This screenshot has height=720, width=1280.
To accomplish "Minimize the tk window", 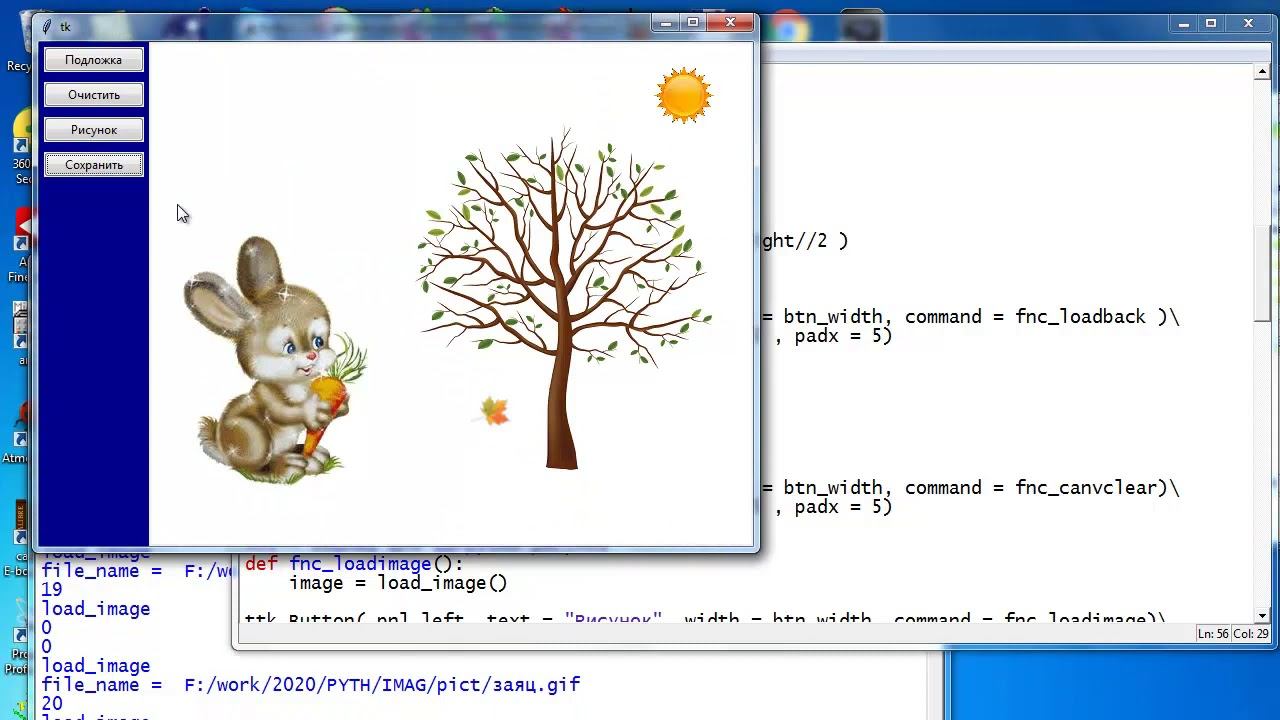I will tap(666, 22).
